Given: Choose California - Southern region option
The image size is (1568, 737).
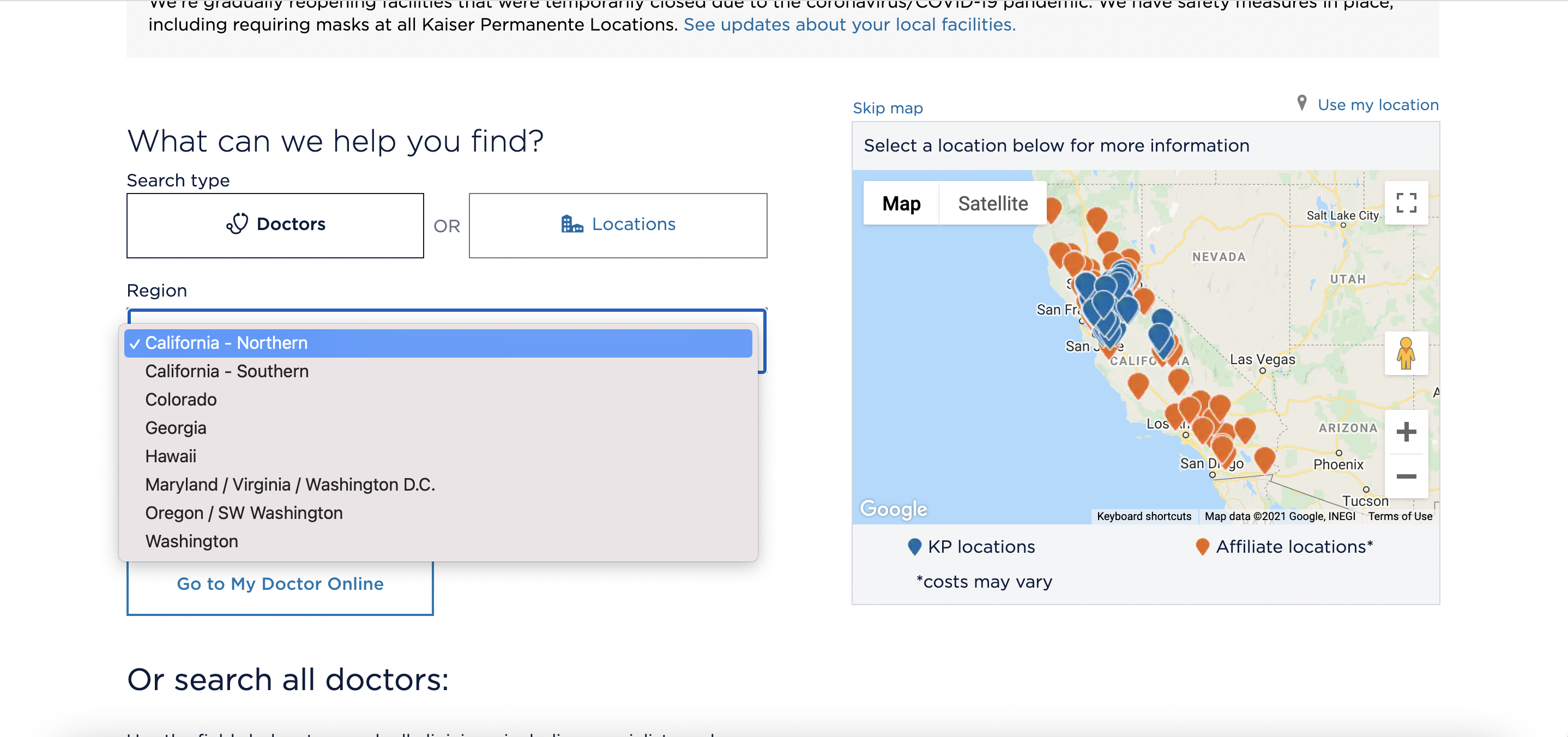Looking at the screenshot, I should pyautogui.click(x=438, y=371).
